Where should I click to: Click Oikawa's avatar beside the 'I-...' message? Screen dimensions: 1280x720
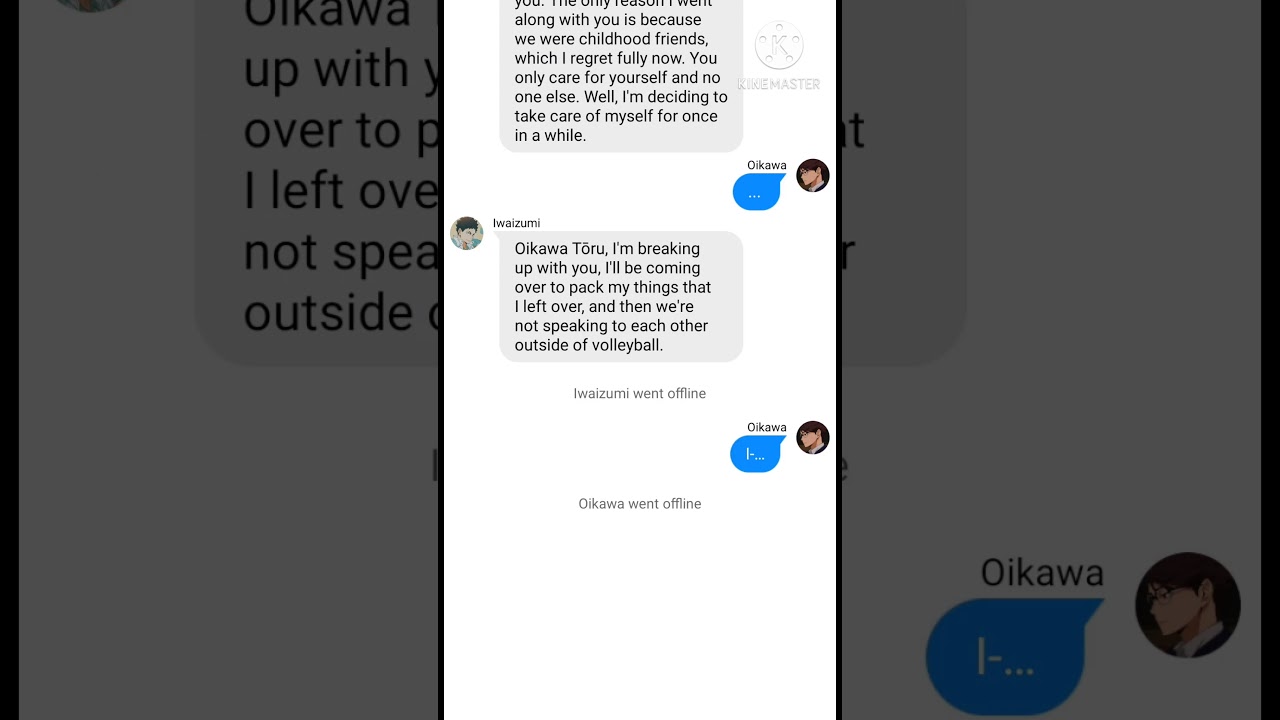[813, 437]
